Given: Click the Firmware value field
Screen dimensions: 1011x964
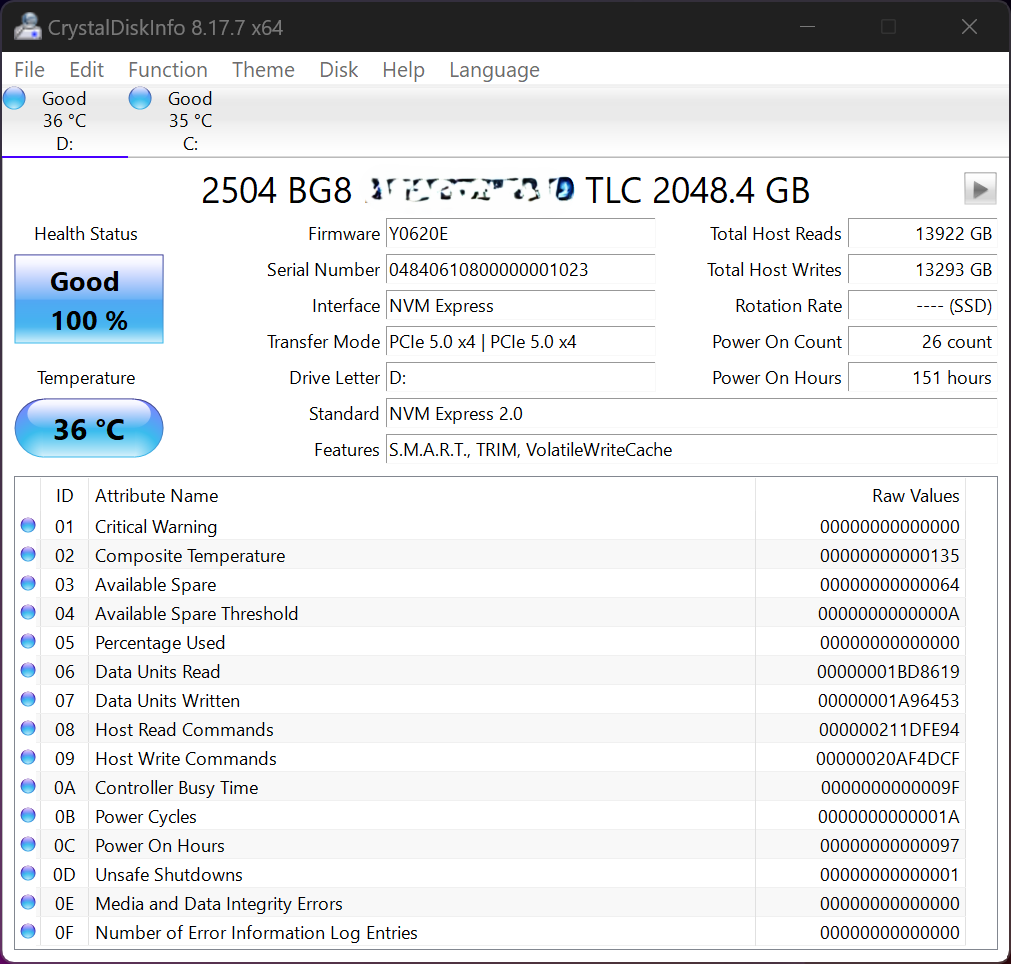Looking at the screenshot, I should click(520, 234).
